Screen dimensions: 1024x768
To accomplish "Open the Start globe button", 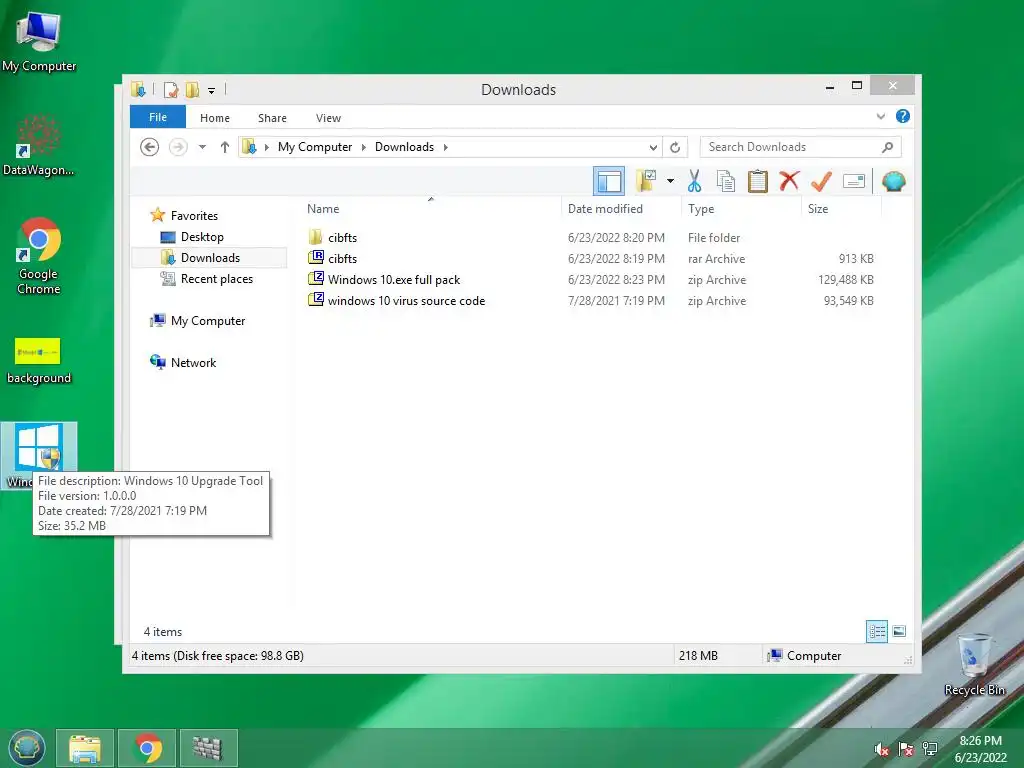I will (27, 748).
